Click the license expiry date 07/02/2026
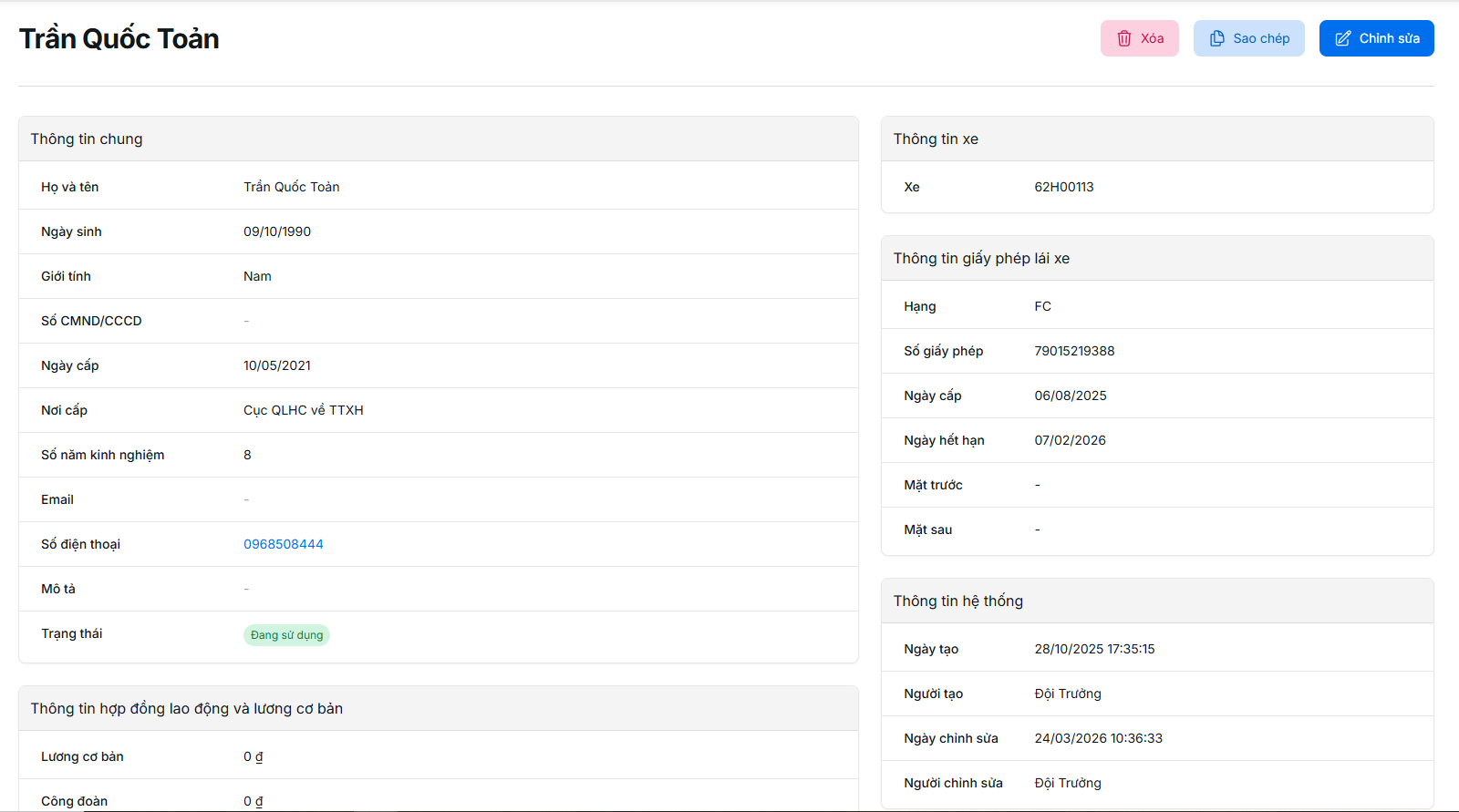Viewport: 1459px width, 812px height. click(1070, 440)
